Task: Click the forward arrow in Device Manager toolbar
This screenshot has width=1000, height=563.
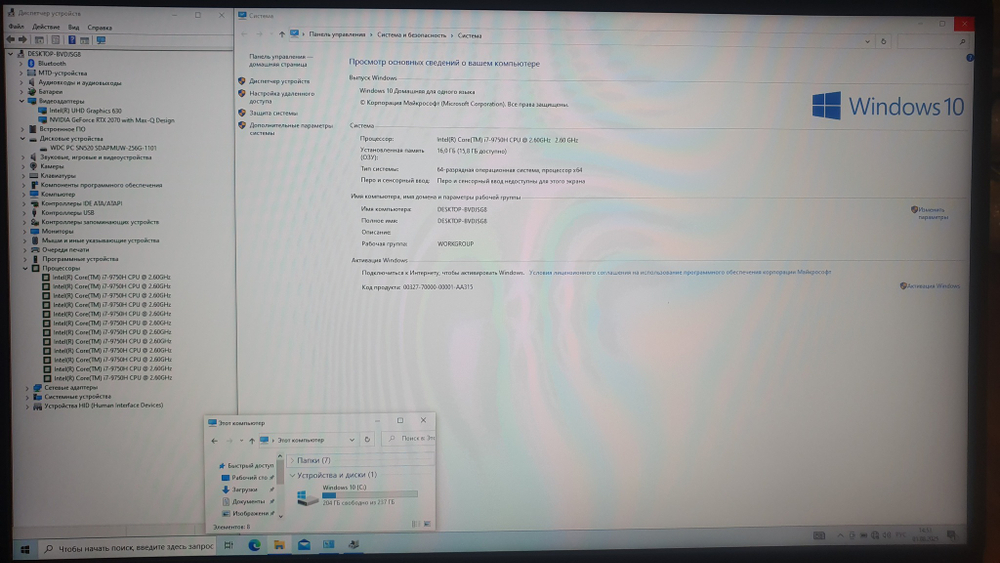Action: 23,40
